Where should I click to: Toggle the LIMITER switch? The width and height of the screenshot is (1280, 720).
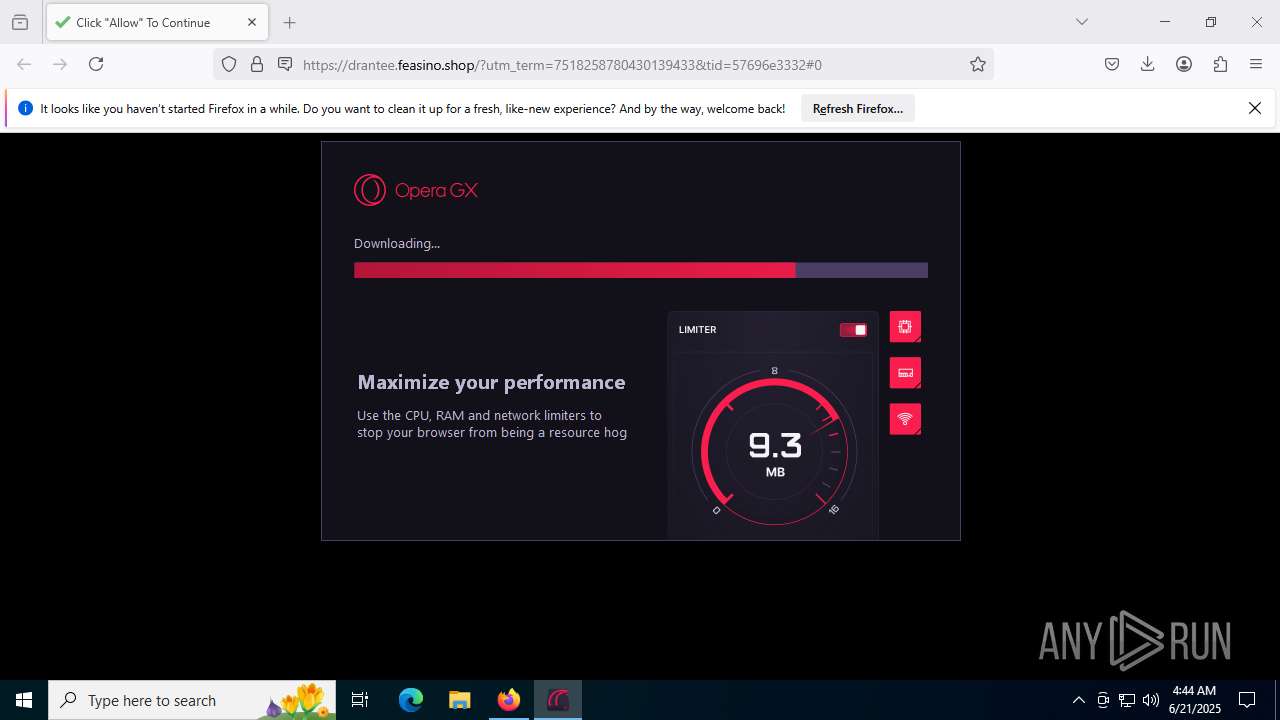[853, 330]
